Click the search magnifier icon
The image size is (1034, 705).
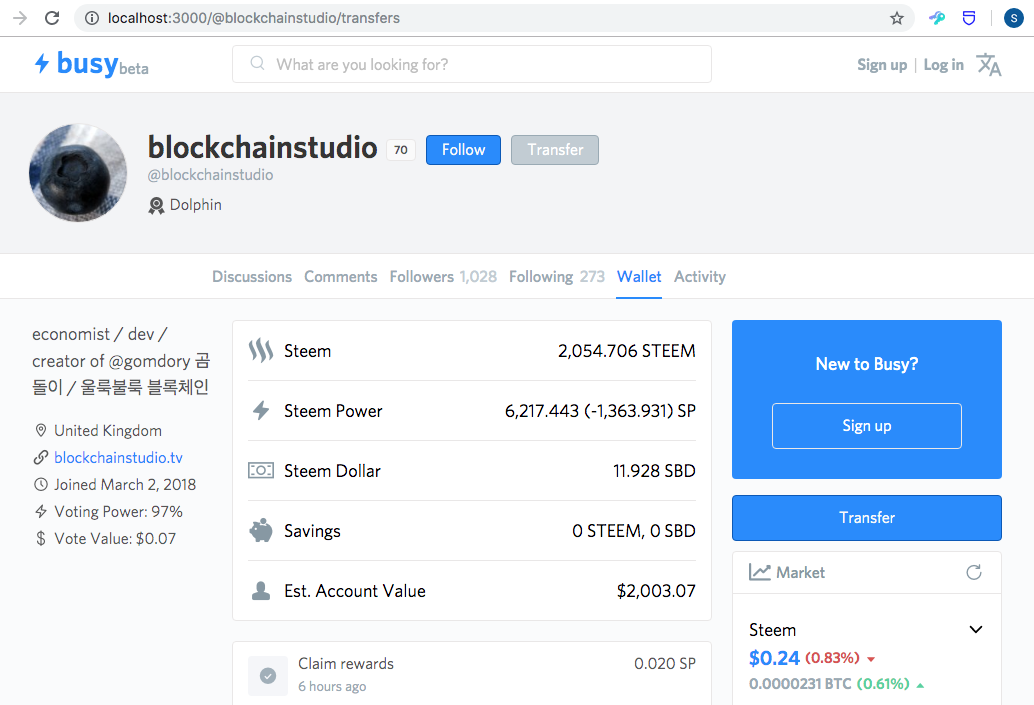[x=257, y=63]
